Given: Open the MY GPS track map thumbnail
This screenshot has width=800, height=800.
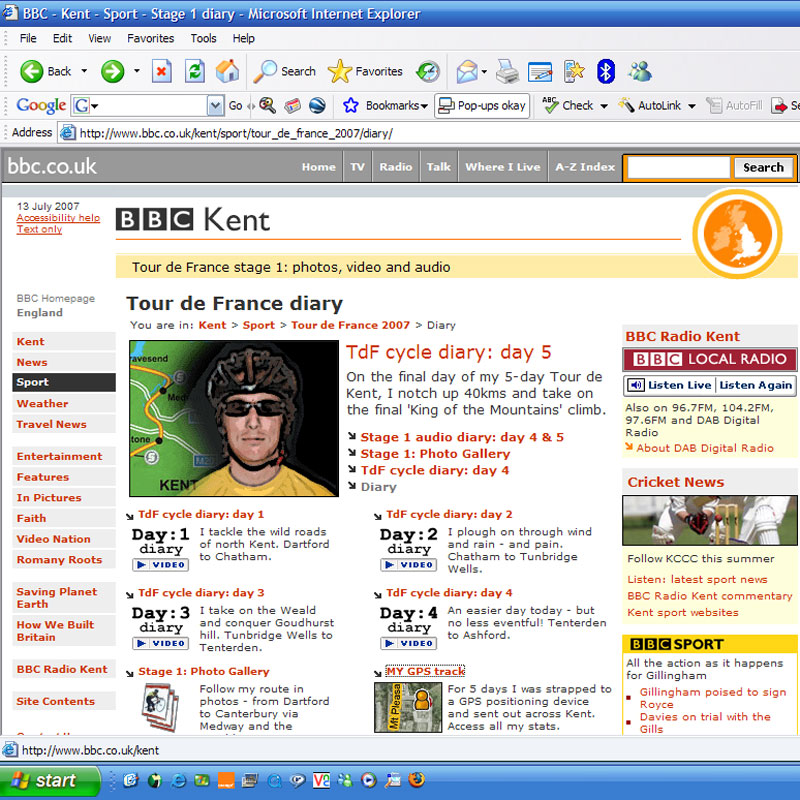Looking at the screenshot, I should point(407,707).
